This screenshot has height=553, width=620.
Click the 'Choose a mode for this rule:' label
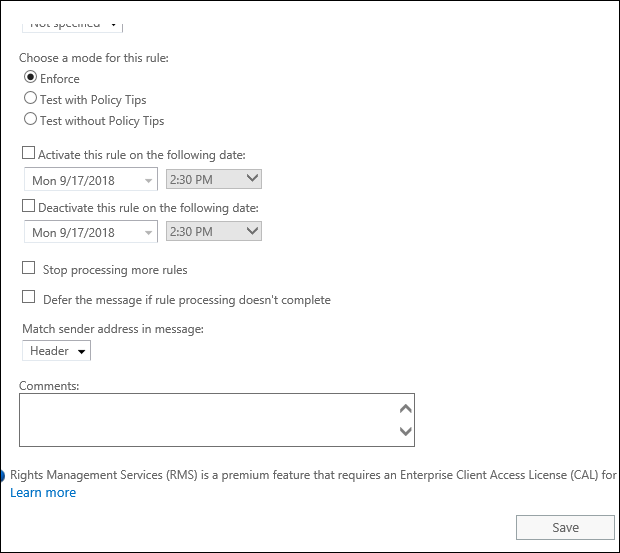click(x=94, y=58)
